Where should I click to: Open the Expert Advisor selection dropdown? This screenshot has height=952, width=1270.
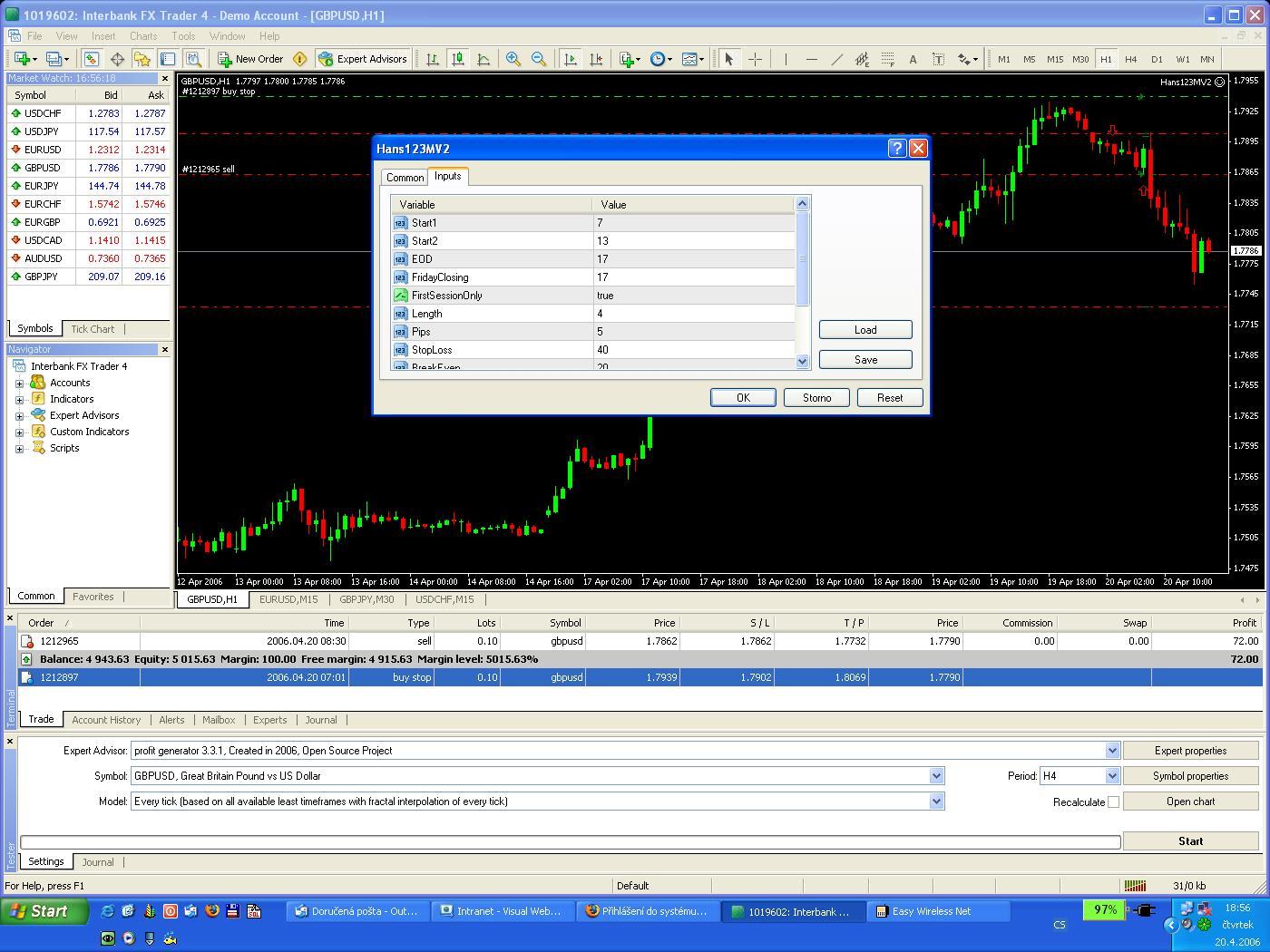(x=1112, y=751)
